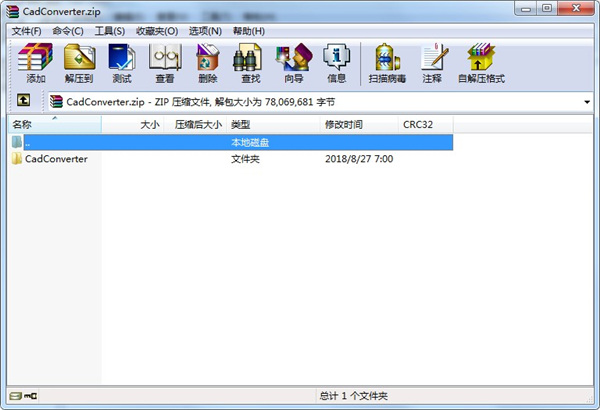The height and width of the screenshot is (410, 600).
Task: Click the date 2018/8/27 7:00
Action: click(x=359, y=159)
